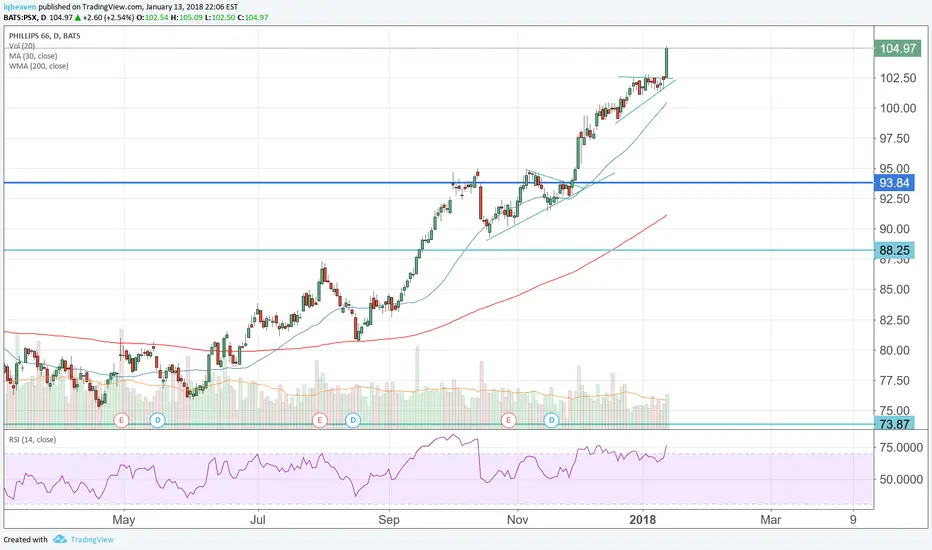
Task: Click the Vol (20) indicator label
Action: [22, 46]
